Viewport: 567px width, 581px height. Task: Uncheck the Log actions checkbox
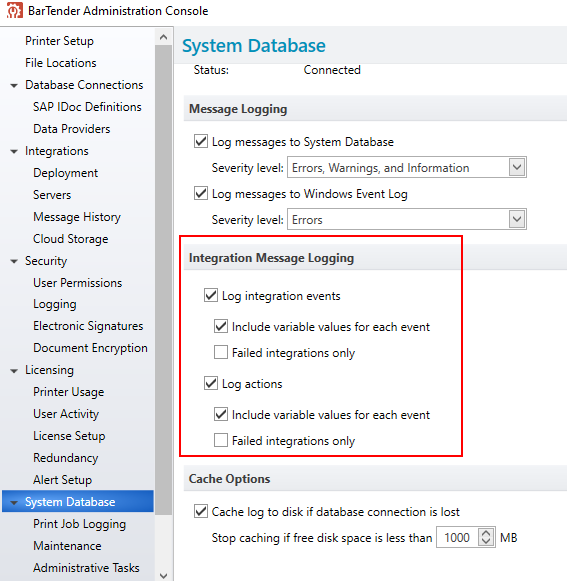click(211, 383)
